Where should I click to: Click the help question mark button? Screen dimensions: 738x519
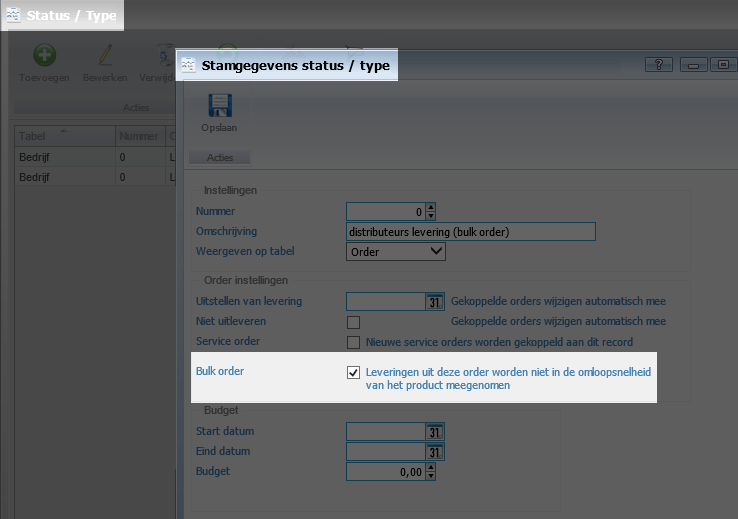658,65
